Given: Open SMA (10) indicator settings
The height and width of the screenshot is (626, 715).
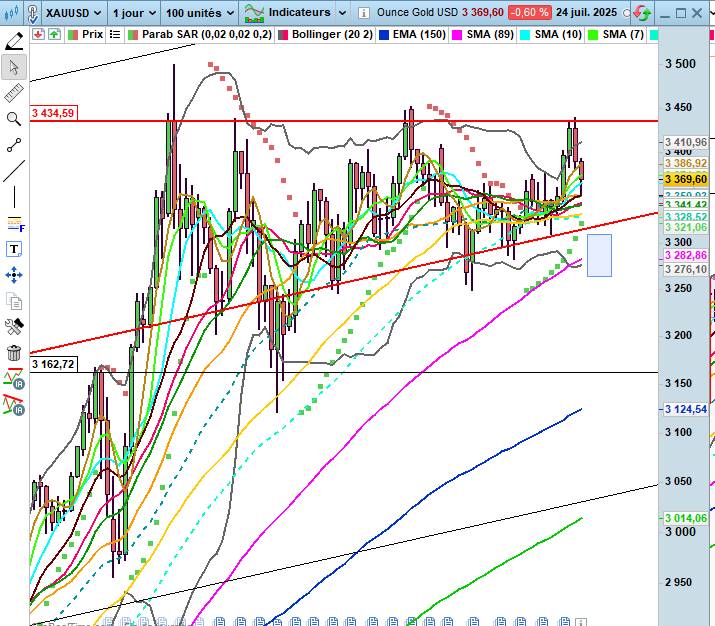Looking at the screenshot, I should click(558, 34).
